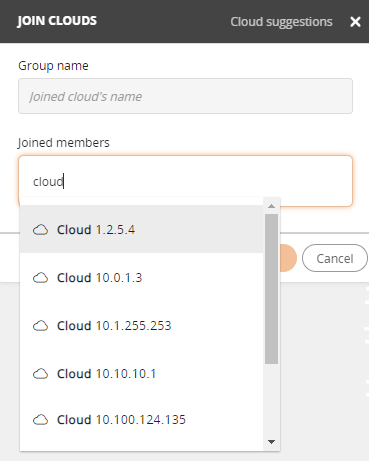Cancel joining clouds

pos(335,258)
